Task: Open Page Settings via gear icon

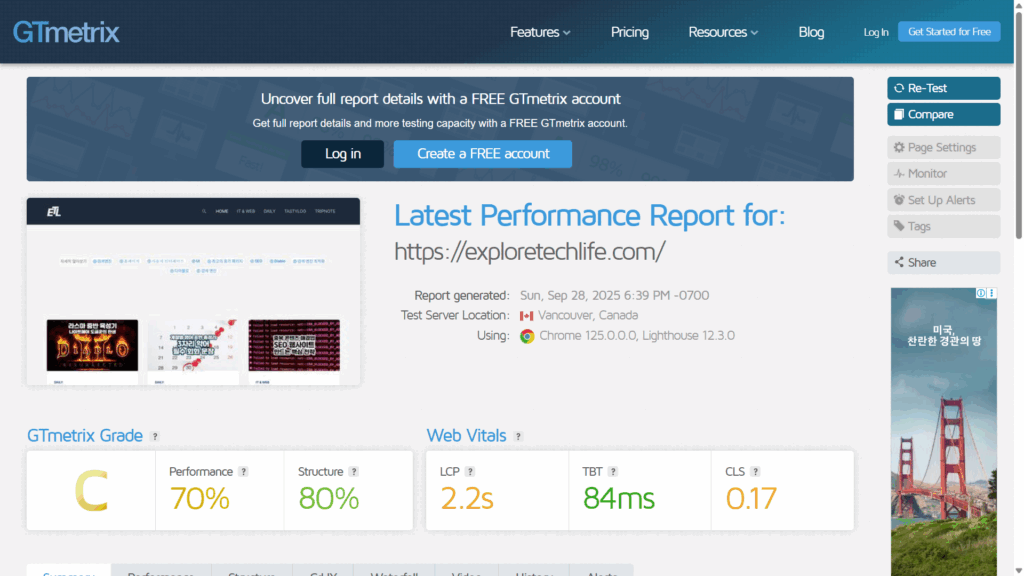Action: pyautogui.click(x=899, y=148)
